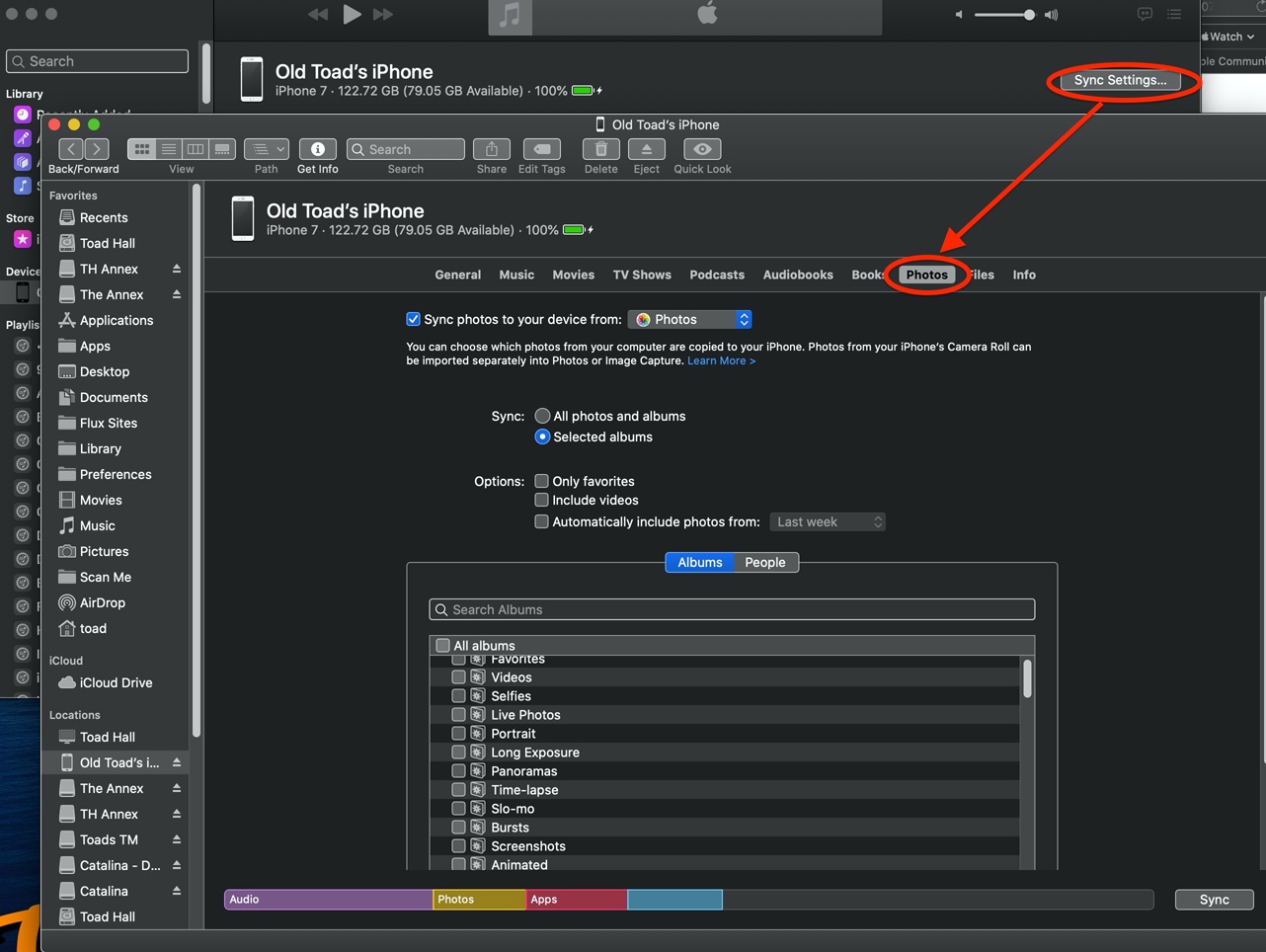Check the Live Photos album checkbox

pos(458,715)
